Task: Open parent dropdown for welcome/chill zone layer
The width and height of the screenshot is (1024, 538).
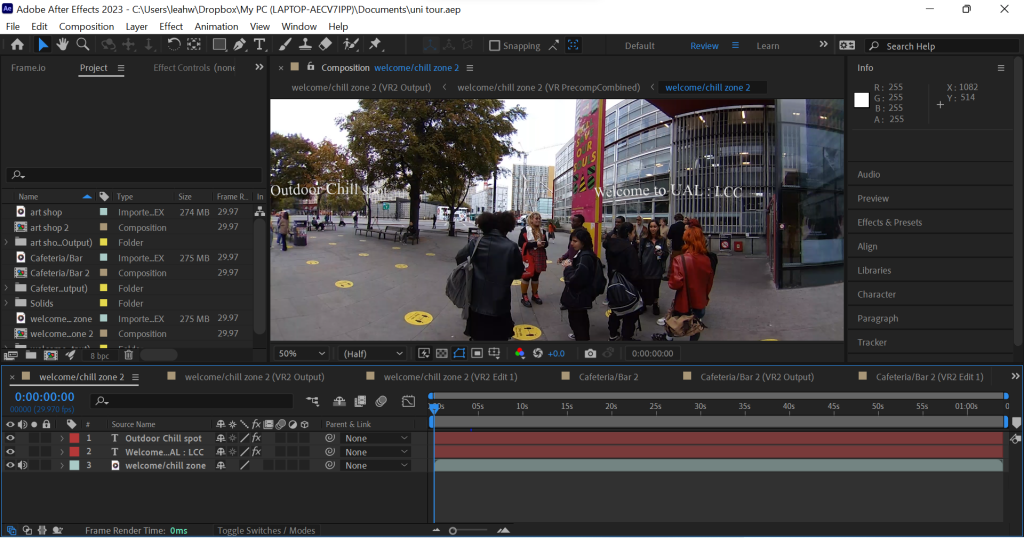Action: click(x=376, y=466)
